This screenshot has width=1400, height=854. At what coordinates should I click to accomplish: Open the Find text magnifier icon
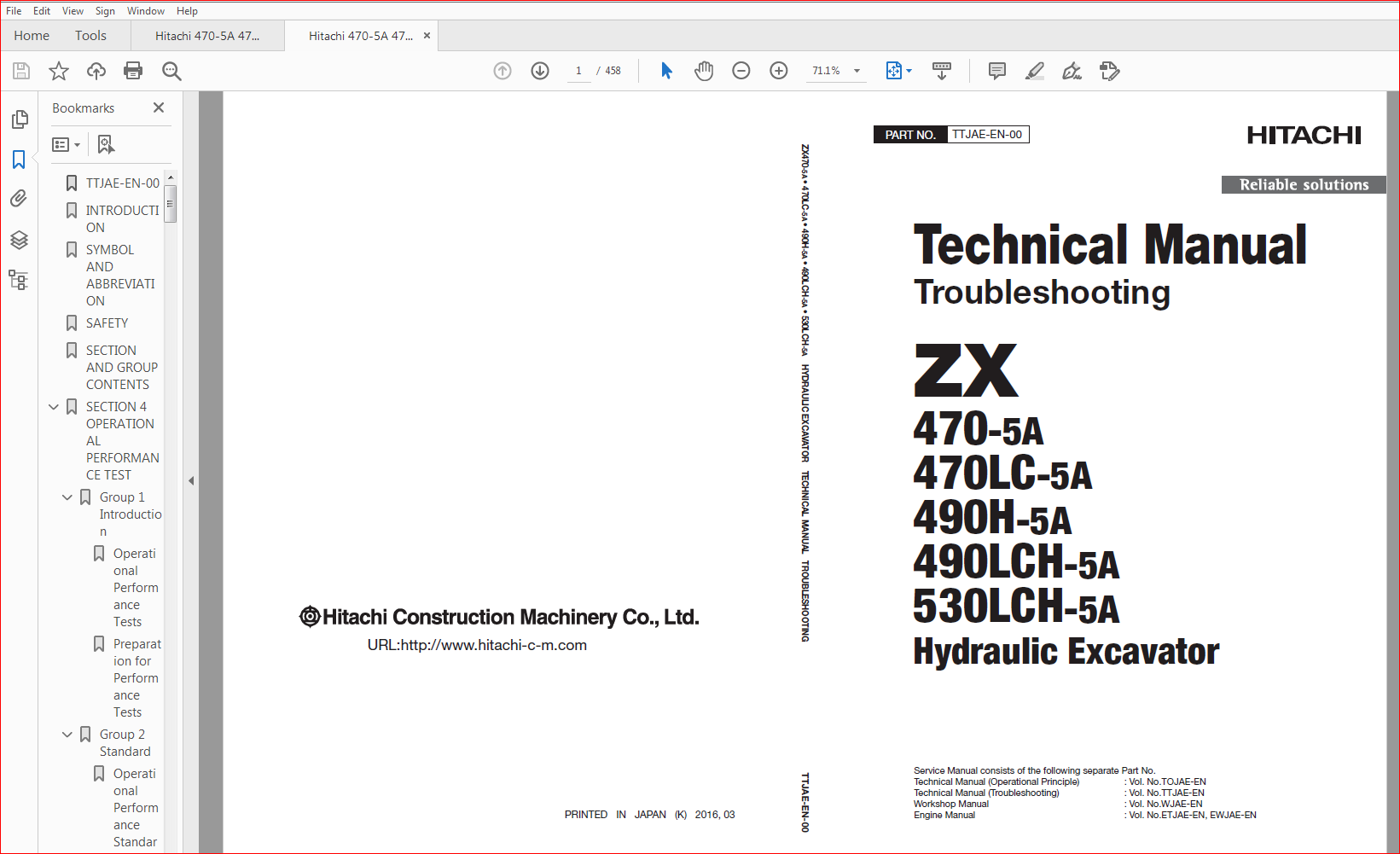(171, 71)
